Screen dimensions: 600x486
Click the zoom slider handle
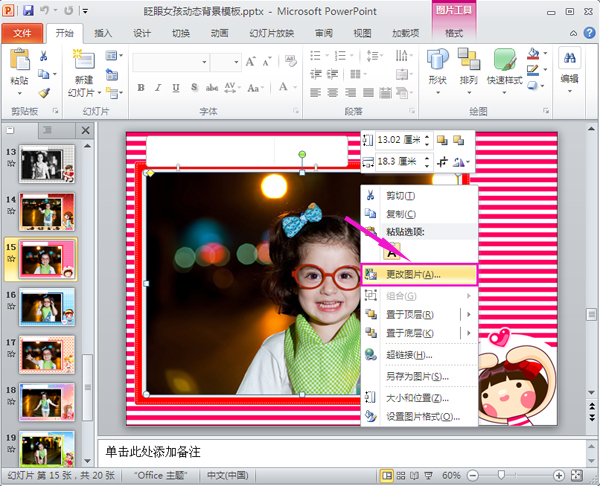[x=501, y=475]
